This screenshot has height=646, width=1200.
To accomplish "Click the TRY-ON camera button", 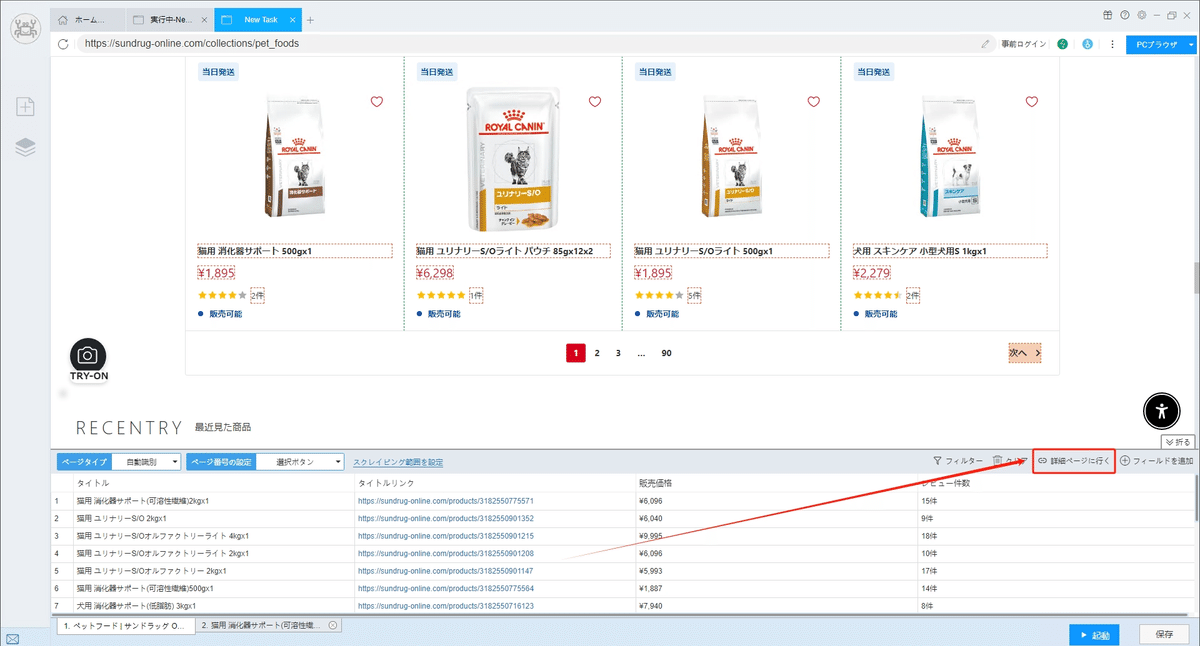I will click(88, 360).
